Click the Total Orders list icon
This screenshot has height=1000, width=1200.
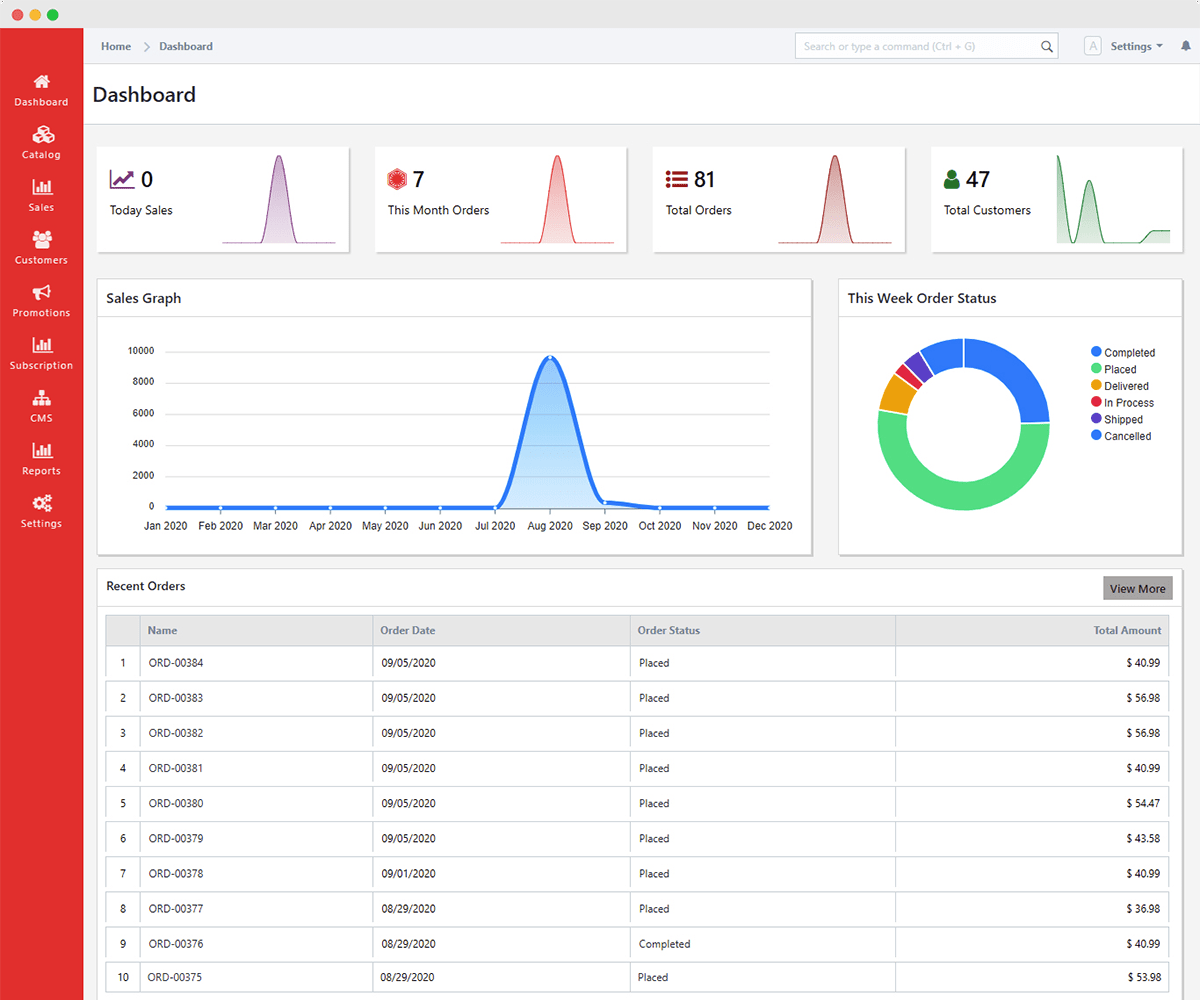tap(677, 180)
